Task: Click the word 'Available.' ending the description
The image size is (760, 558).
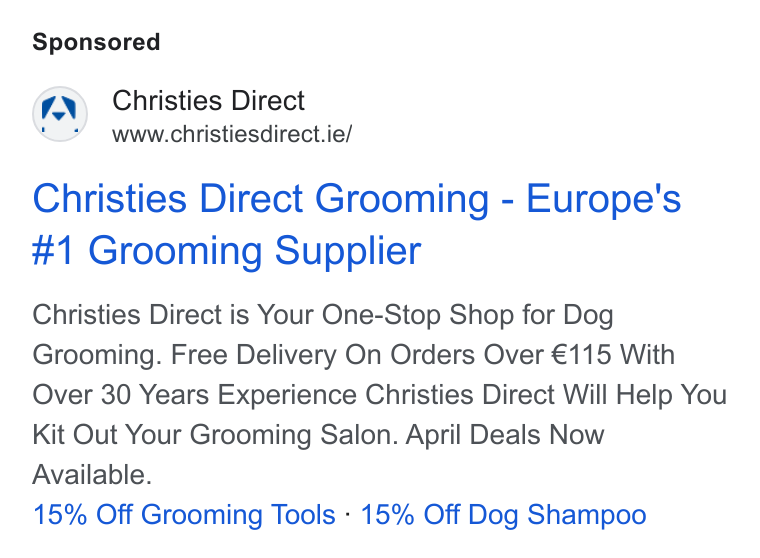Action: [x=92, y=475]
